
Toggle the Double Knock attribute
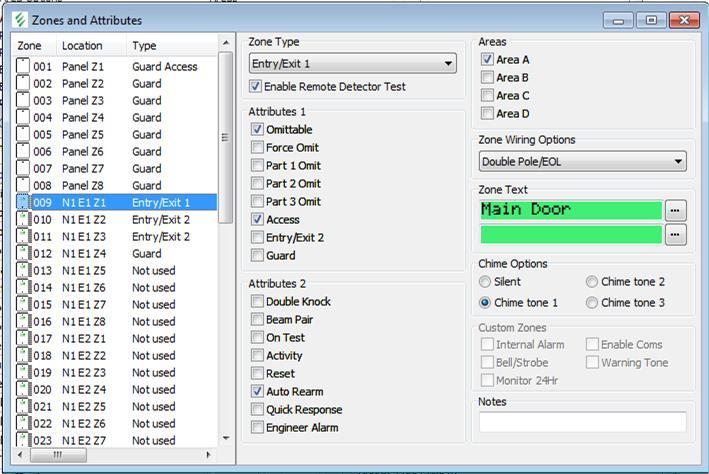click(x=258, y=302)
